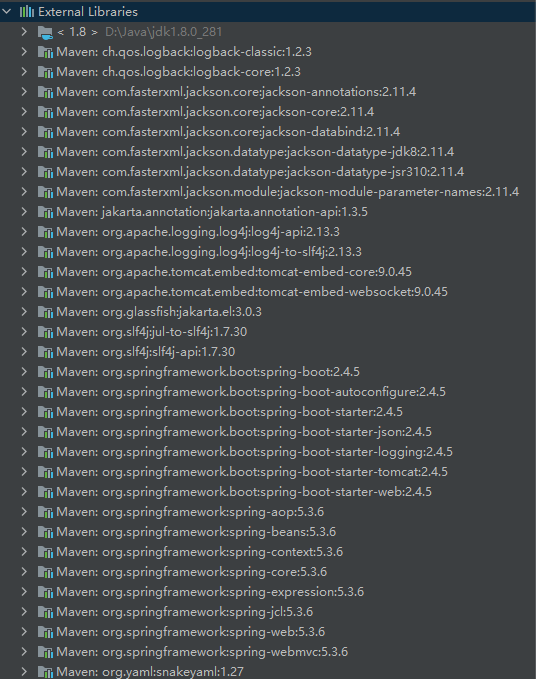Click the tomcat-embed-websocket library icon

[x=45, y=292]
